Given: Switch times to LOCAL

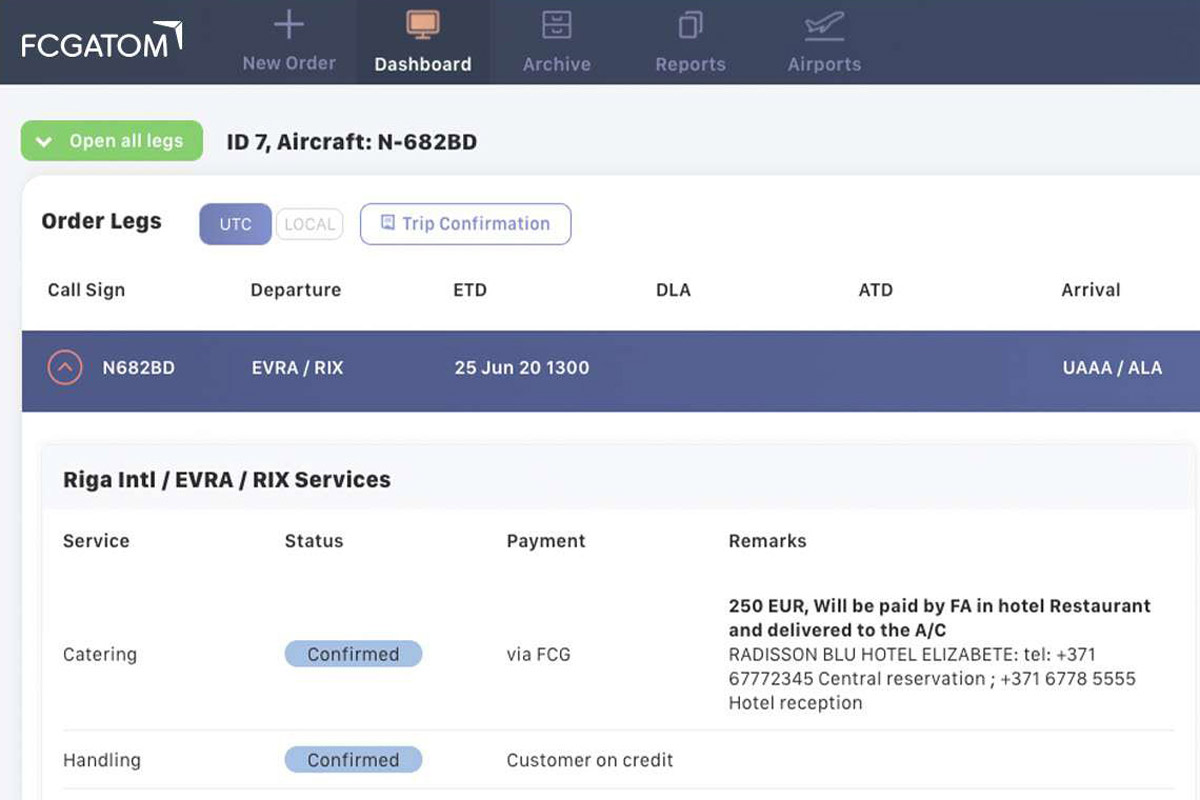Looking at the screenshot, I should [309, 224].
